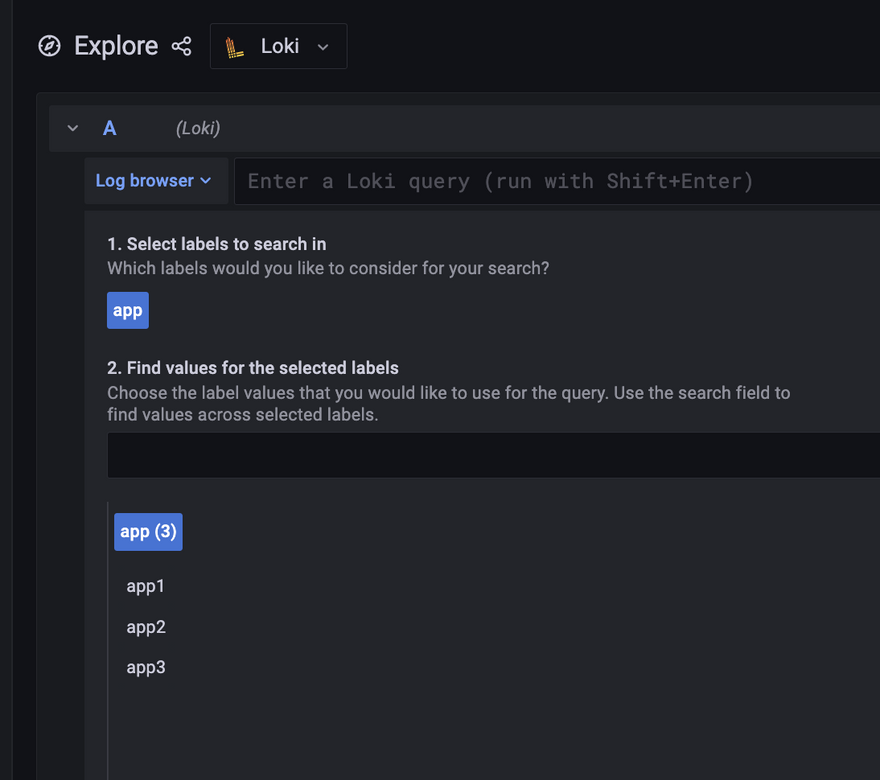
Task: Collapse query row A with the chevron
Action: click(73, 128)
